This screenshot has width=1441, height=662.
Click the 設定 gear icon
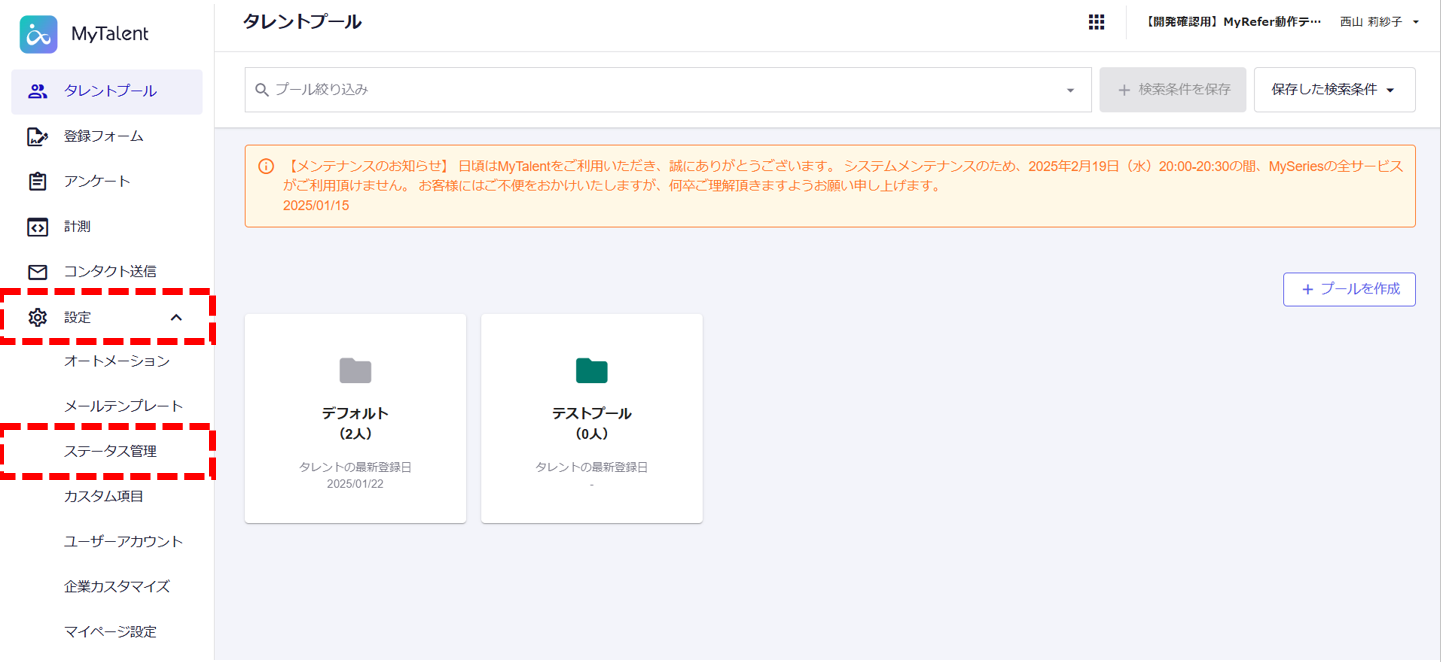[38, 318]
